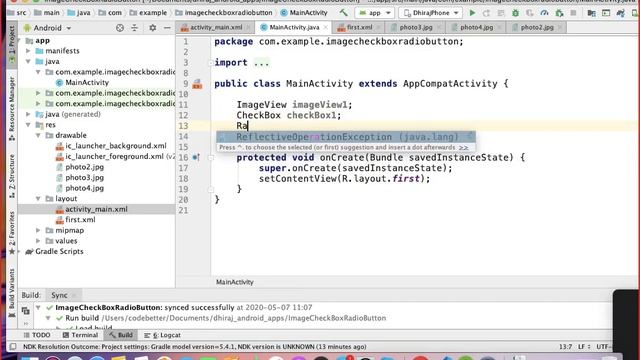Select photo4.jpg in drawable folder
Image resolution: width=640 pixels, height=360 pixels.
click(84, 188)
